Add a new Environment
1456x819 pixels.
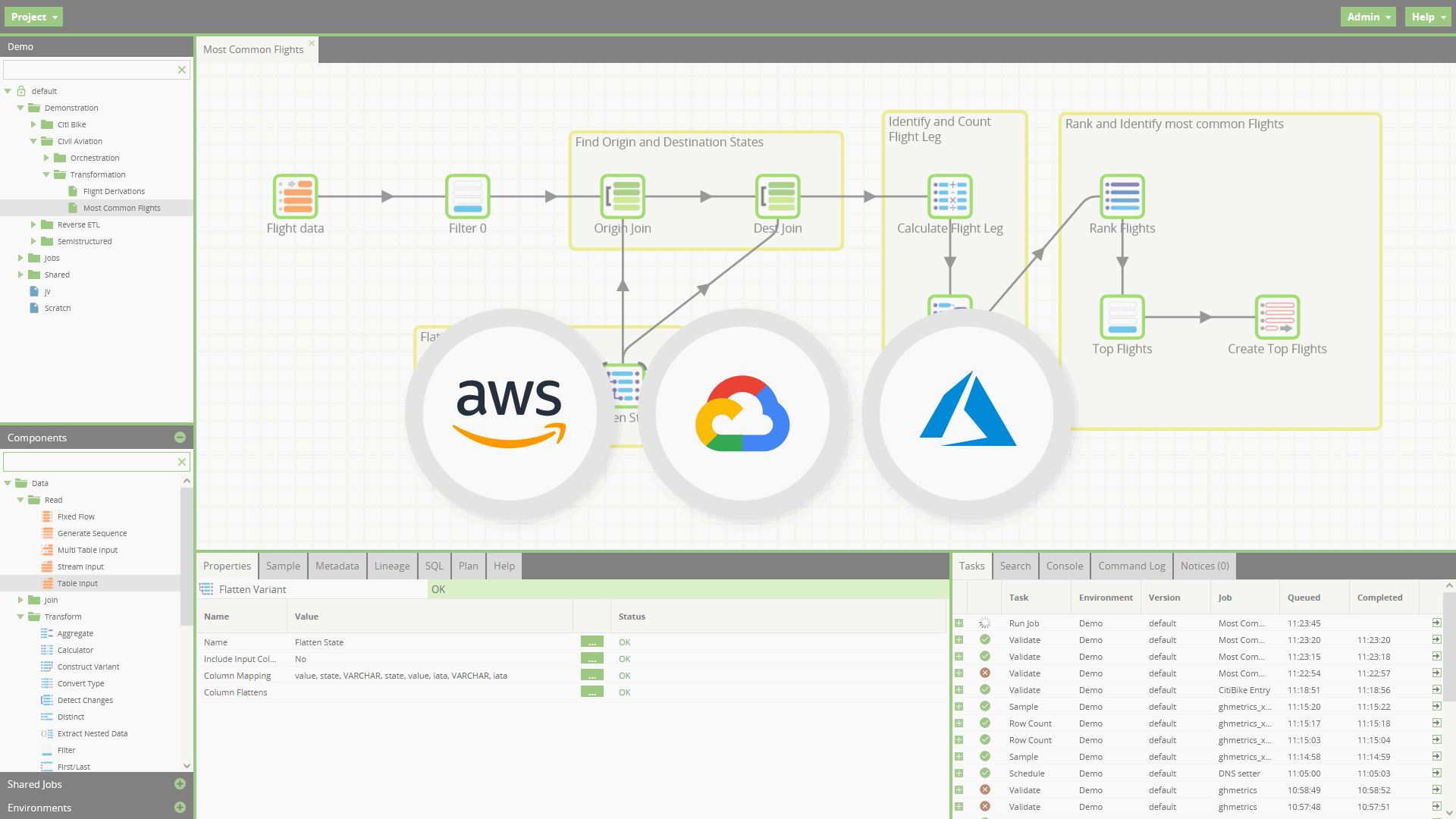(x=180, y=808)
